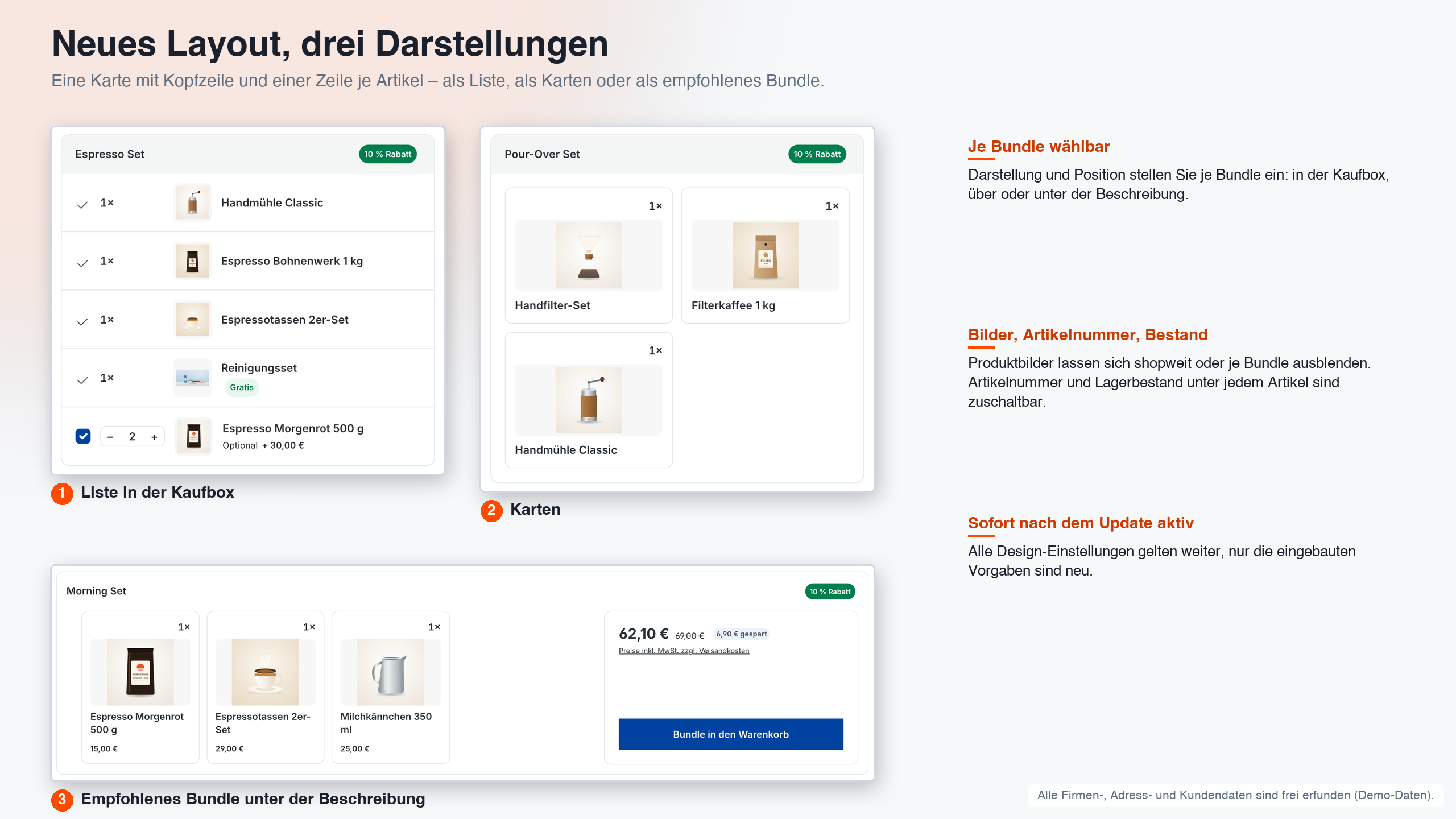Click the Reinigungsset product thumbnail

point(192,378)
